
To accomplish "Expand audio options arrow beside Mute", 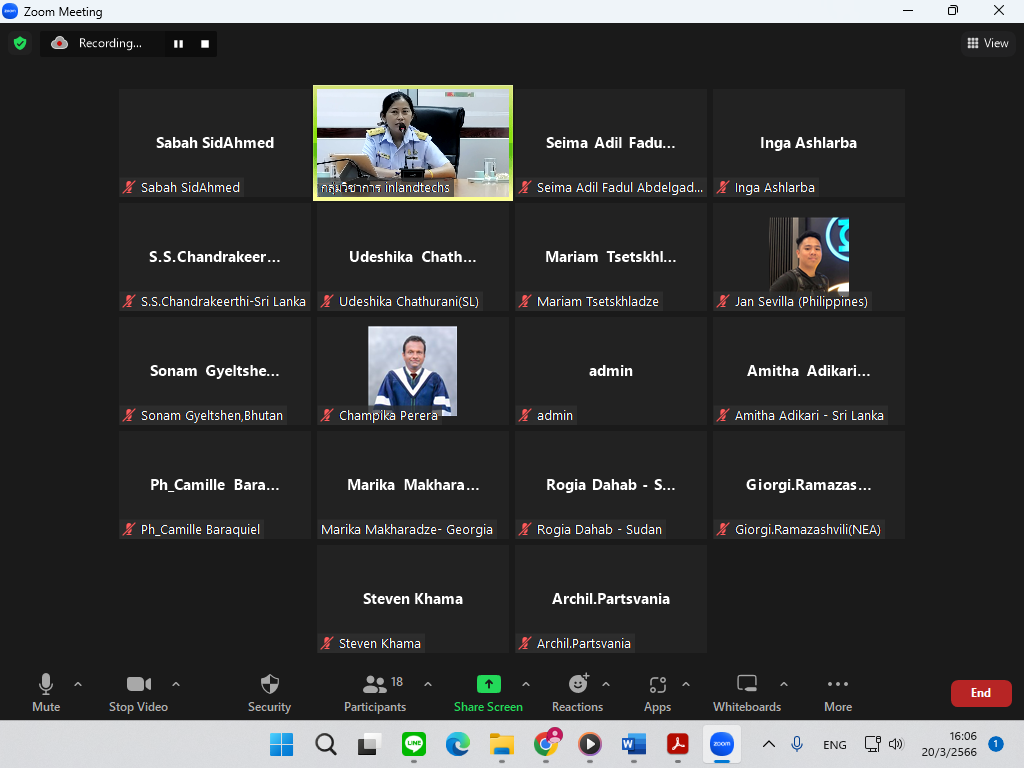I will [78, 684].
